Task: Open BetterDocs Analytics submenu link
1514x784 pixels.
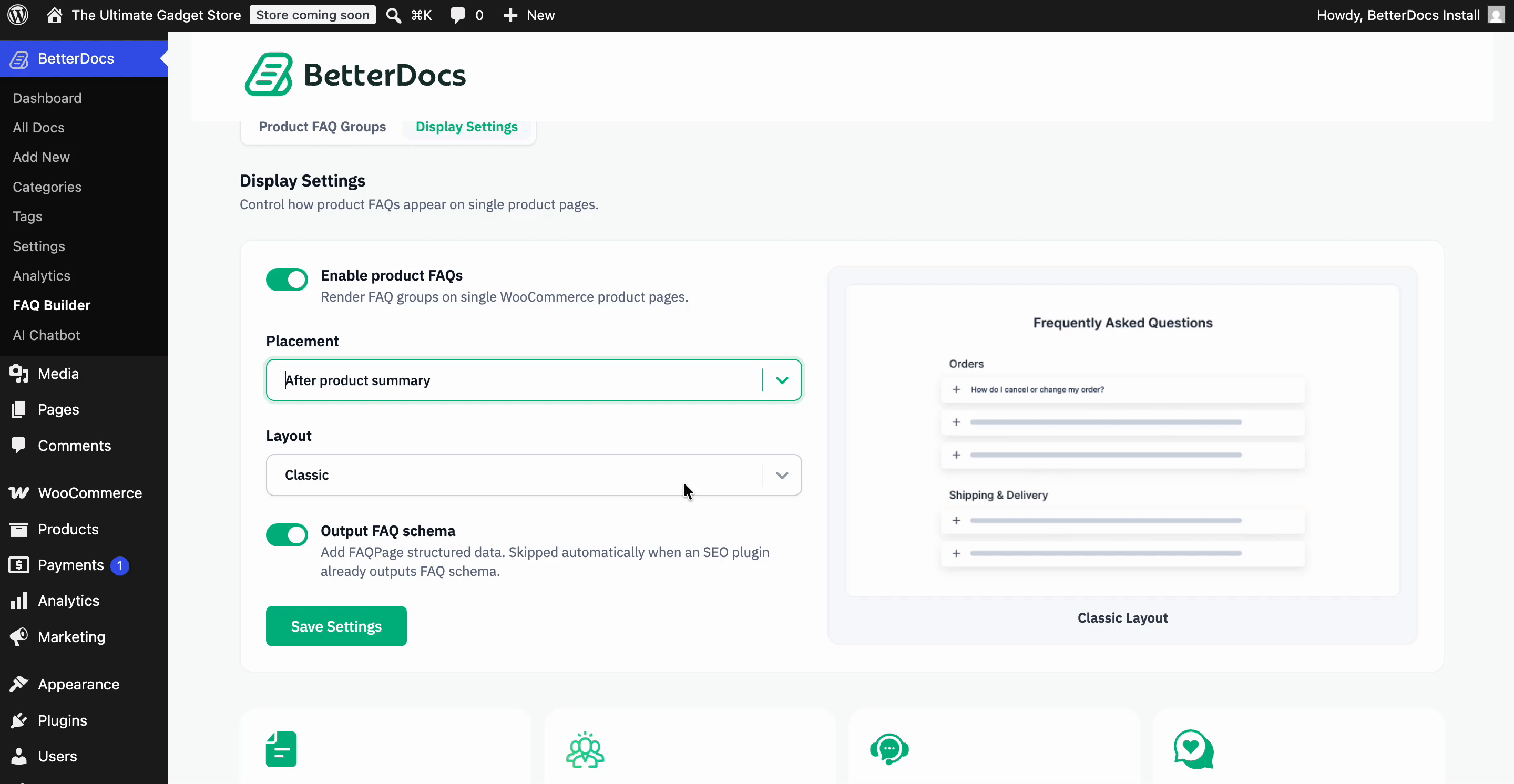Action: 42,275
